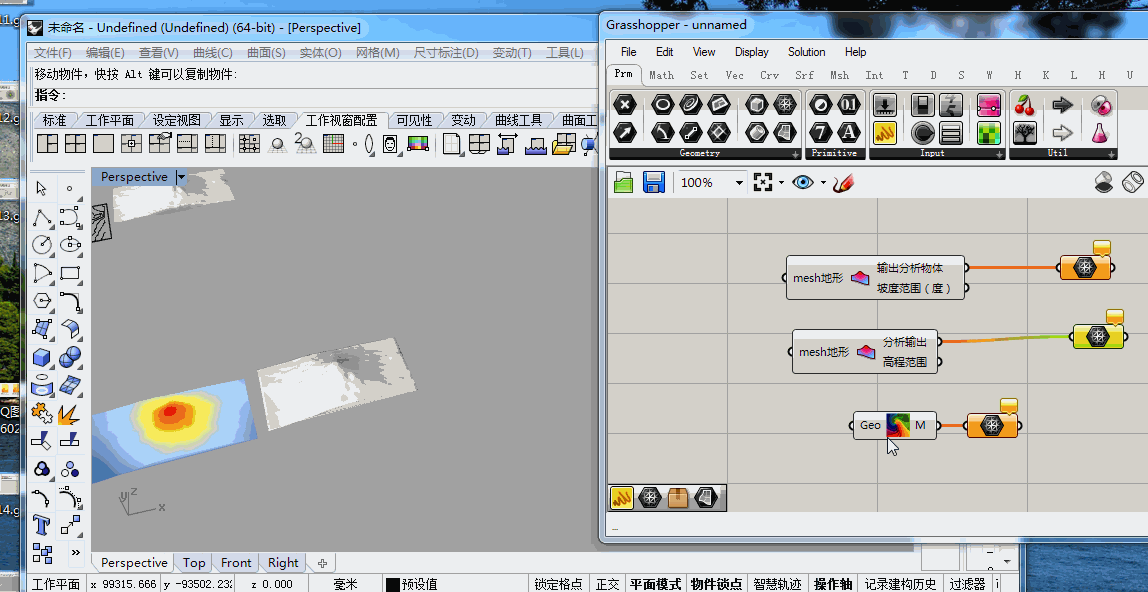
Task: Save Grasshopper document with floppy icon
Action: 653,182
